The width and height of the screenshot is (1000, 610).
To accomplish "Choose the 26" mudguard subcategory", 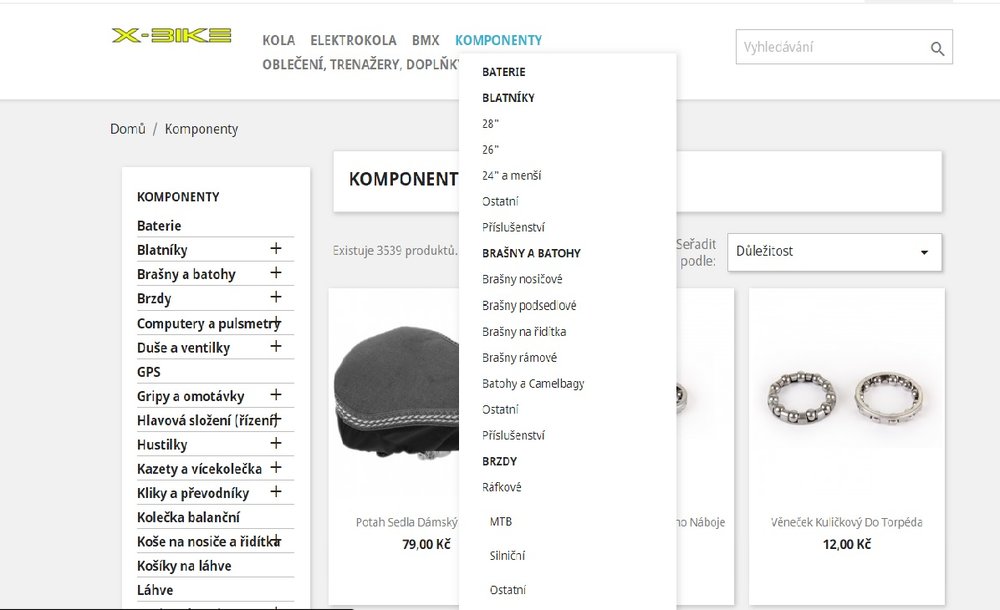I will coord(490,150).
